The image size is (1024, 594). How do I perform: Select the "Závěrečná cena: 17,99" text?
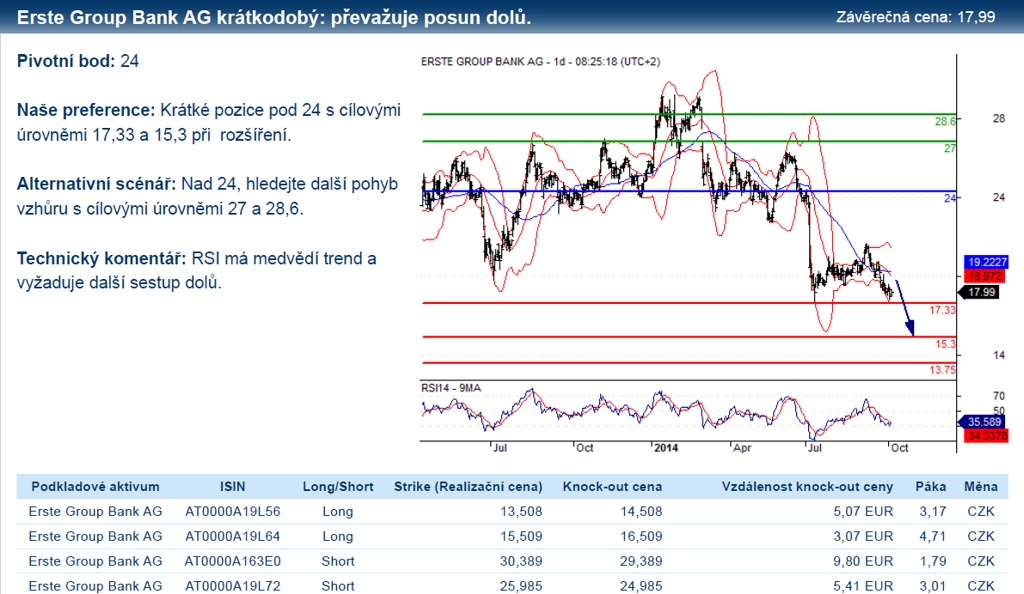[x=916, y=17]
